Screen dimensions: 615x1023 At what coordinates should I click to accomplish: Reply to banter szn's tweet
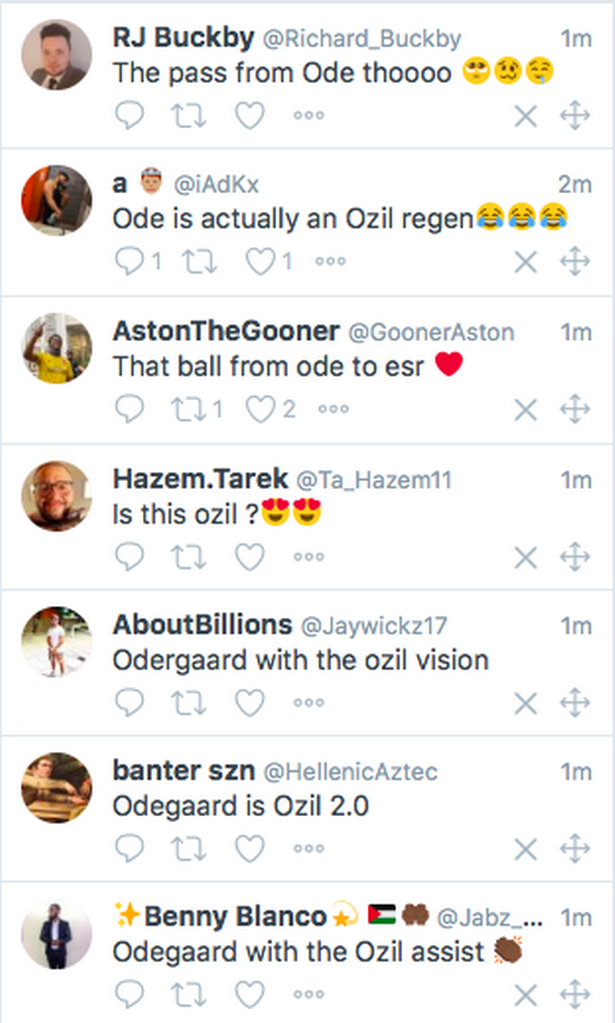[x=130, y=849]
